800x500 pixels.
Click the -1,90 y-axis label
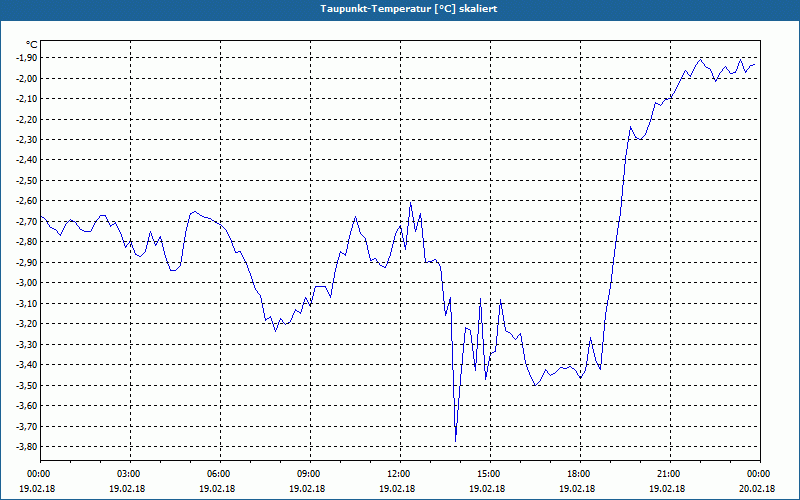28,58
